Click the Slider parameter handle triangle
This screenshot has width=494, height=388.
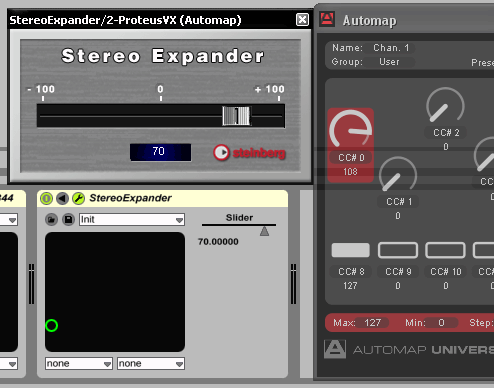(x=264, y=231)
